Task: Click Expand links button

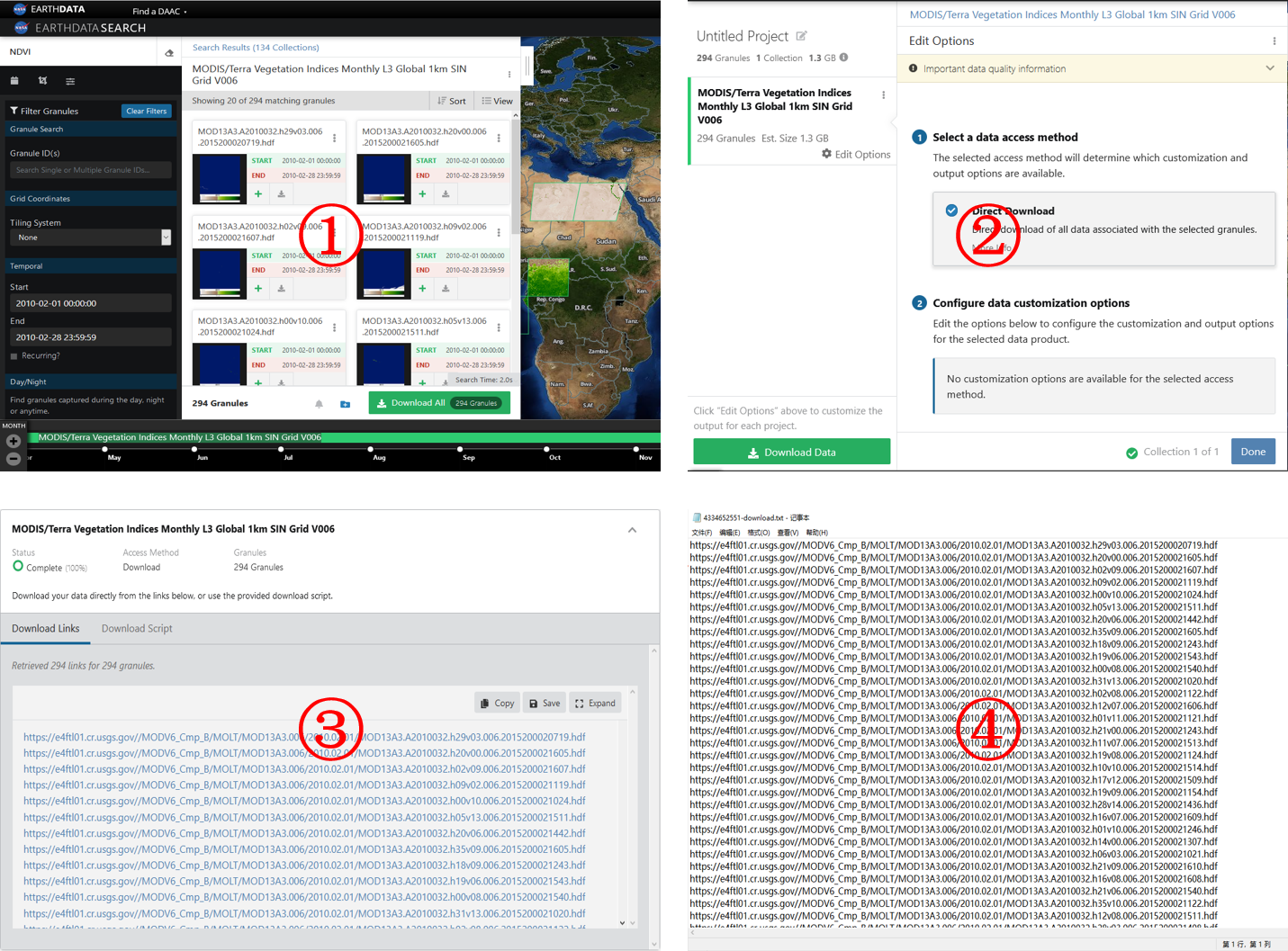Action: coord(595,703)
